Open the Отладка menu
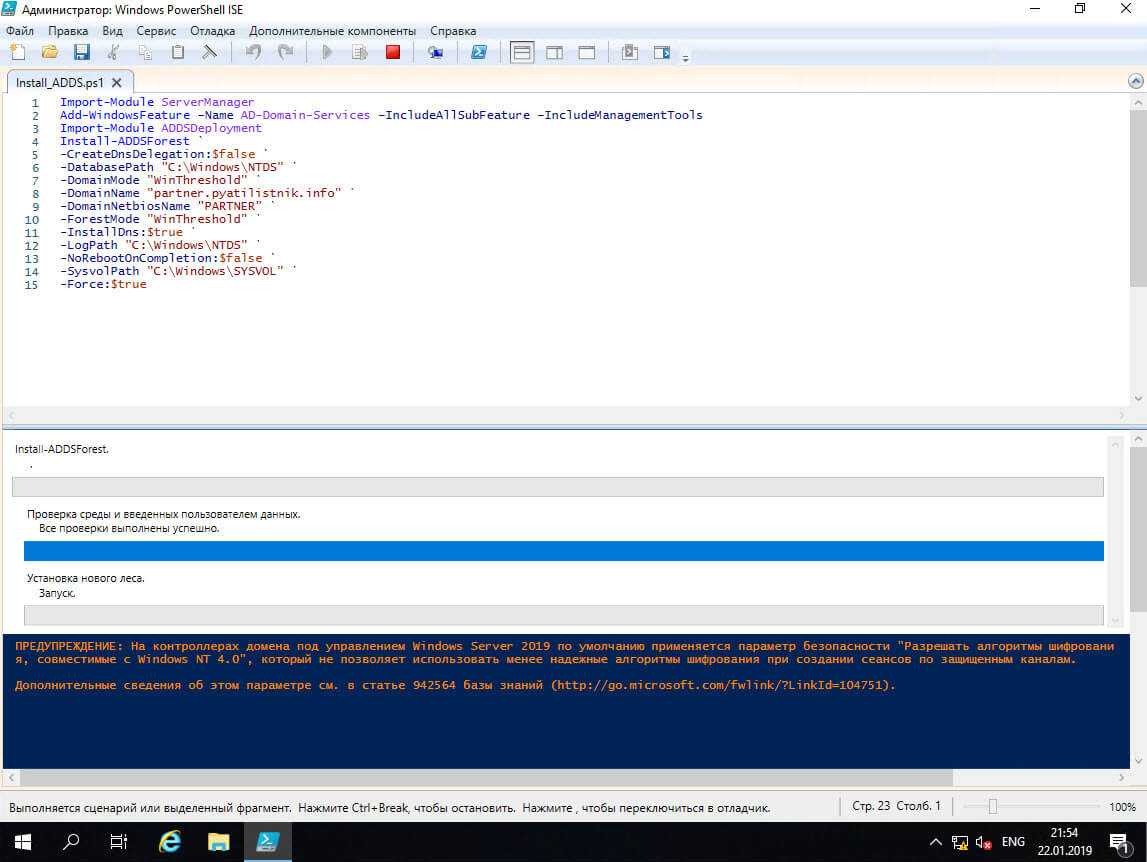 pyautogui.click(x=212, y=31)
